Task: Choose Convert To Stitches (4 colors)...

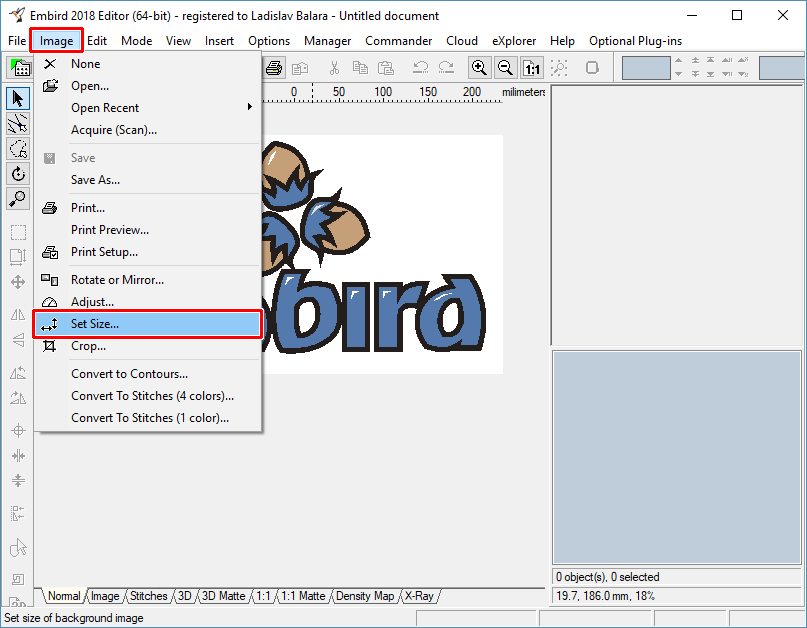Action: pyautogui.click(x=149, y=396)
